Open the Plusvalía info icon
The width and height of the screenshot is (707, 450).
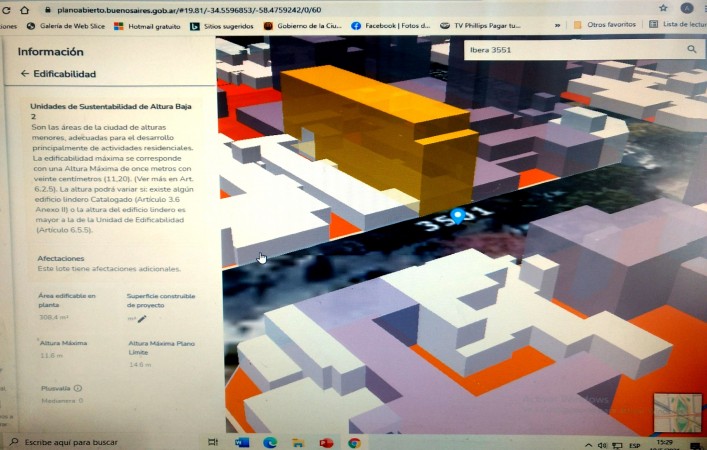77,388
